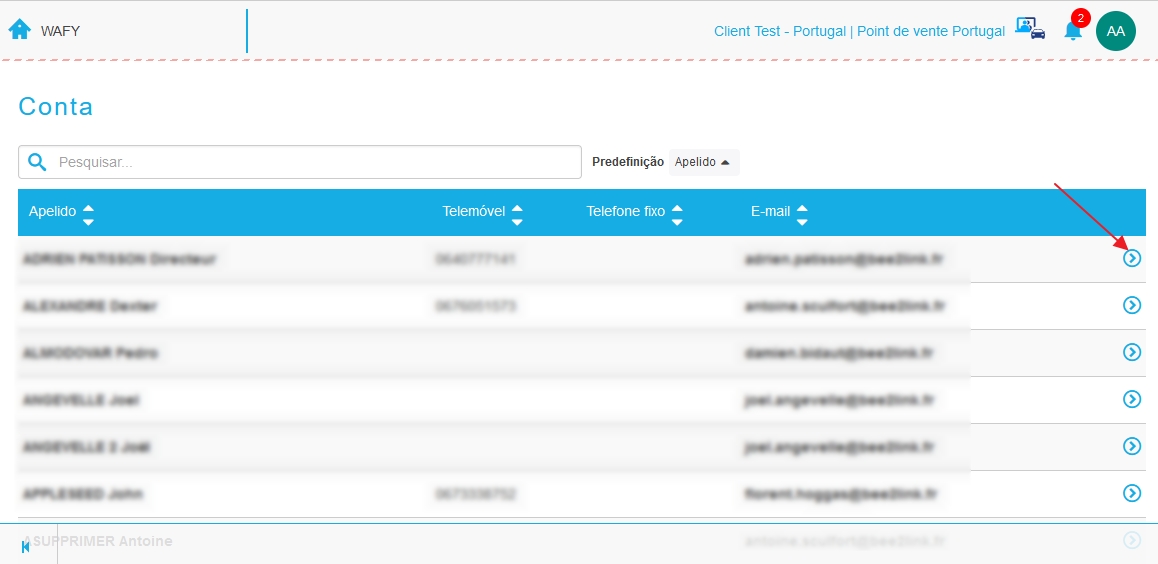
Task: Sort by Apelido column arrows
Action: (x=88, y=215)
